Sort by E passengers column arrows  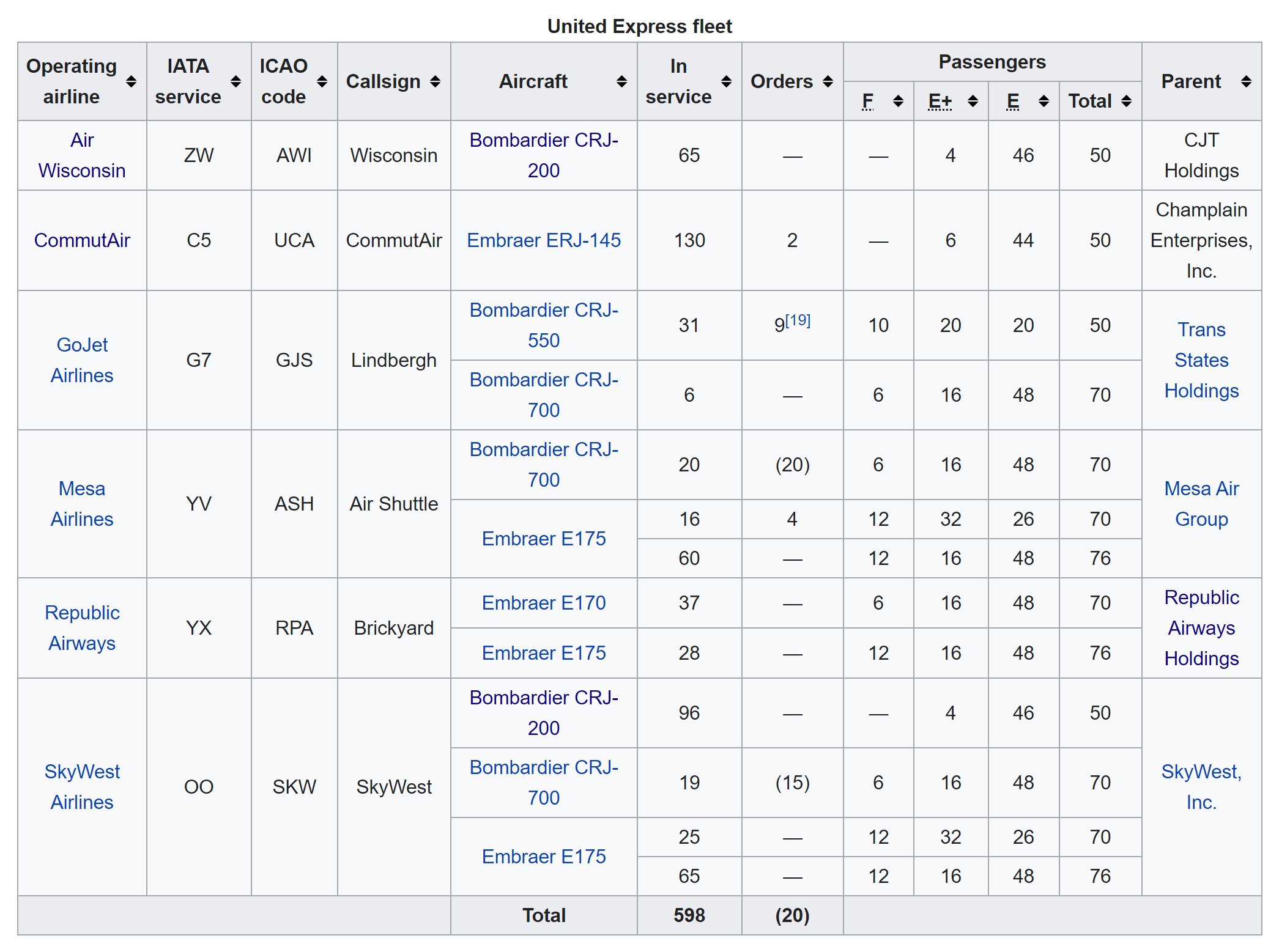1044,101
